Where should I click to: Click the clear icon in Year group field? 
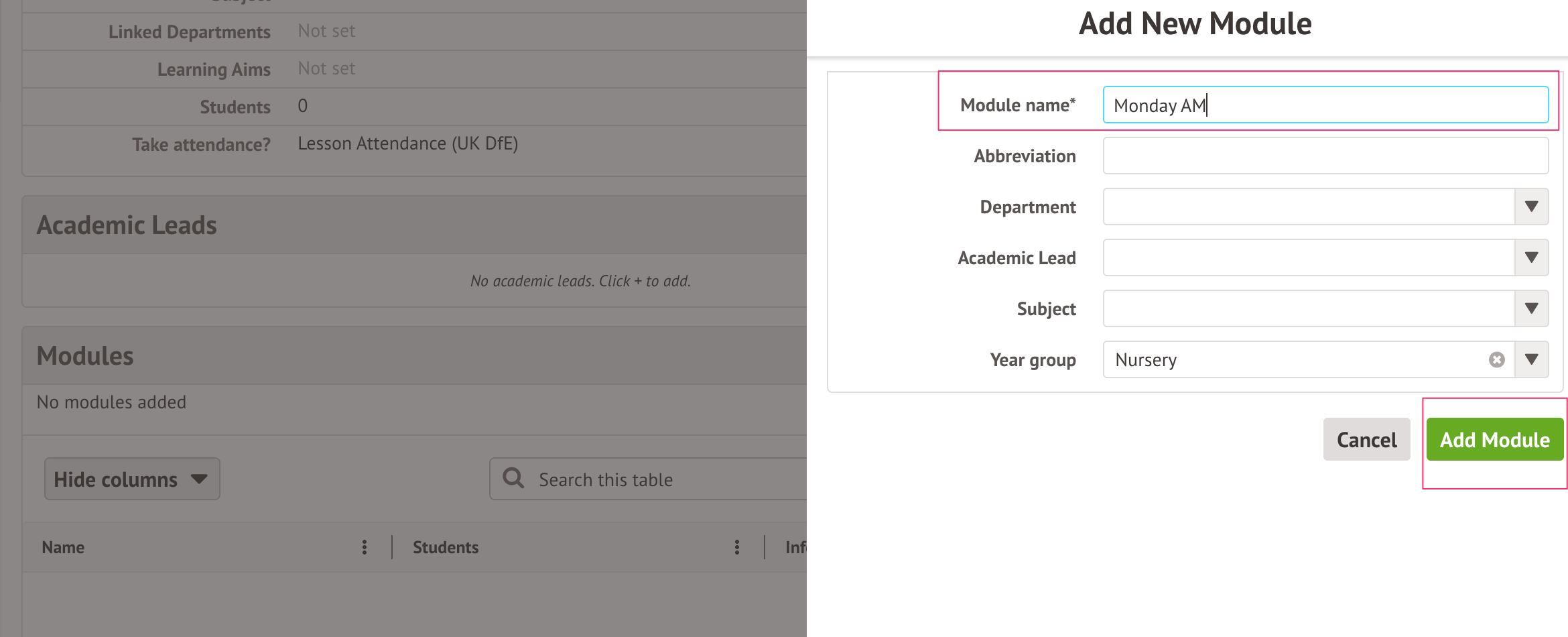pos(1496,360)
